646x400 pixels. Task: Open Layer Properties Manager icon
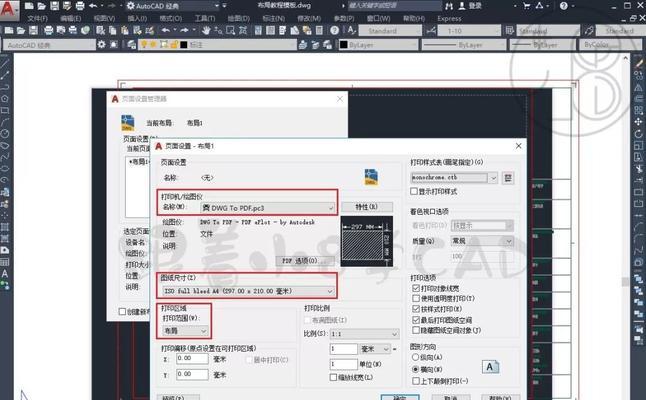(131, 44)
